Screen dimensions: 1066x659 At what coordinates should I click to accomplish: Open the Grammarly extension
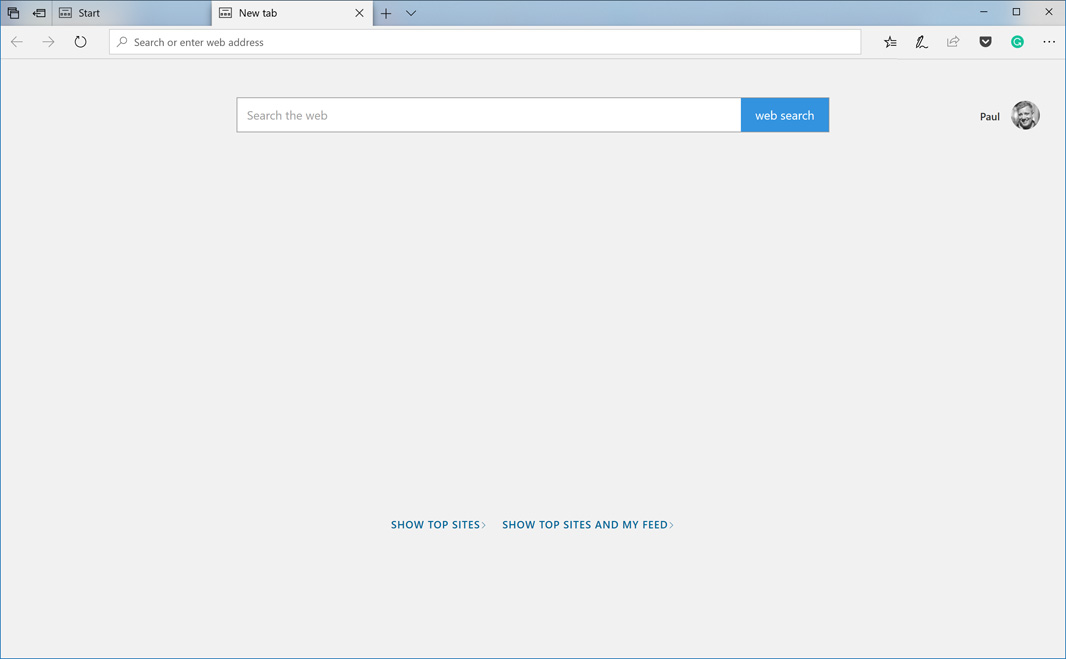(1017, 42)
